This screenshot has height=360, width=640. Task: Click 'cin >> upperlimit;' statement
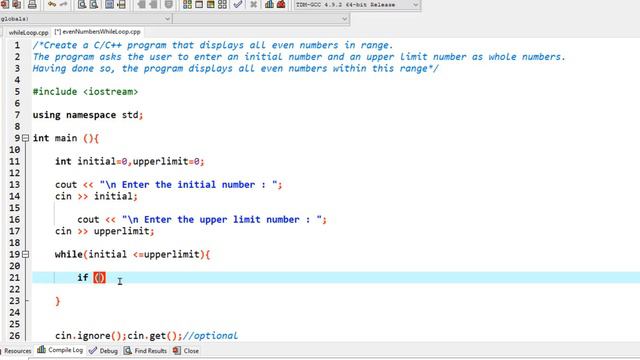pyautogui.click(x=105, y=231)
